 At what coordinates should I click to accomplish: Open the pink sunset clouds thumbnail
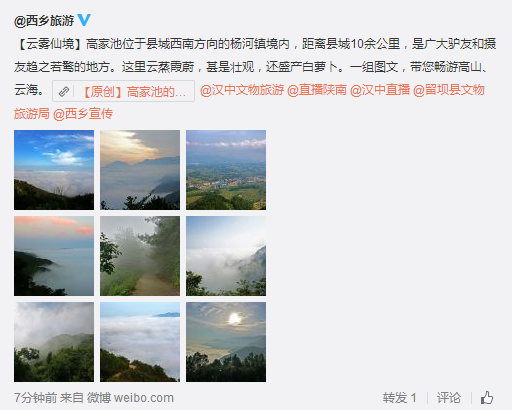pos(54,256)
